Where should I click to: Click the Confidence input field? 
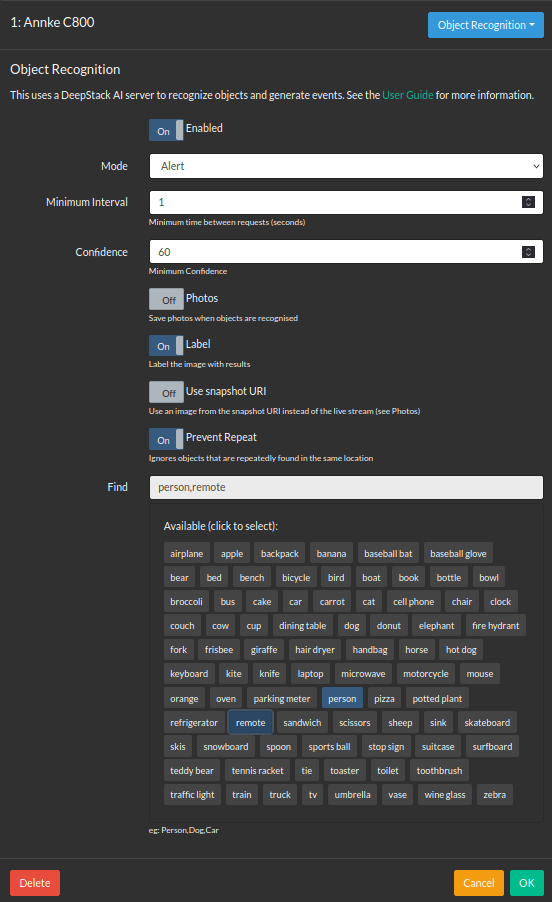pyautogui.click(x=346, y=252)
